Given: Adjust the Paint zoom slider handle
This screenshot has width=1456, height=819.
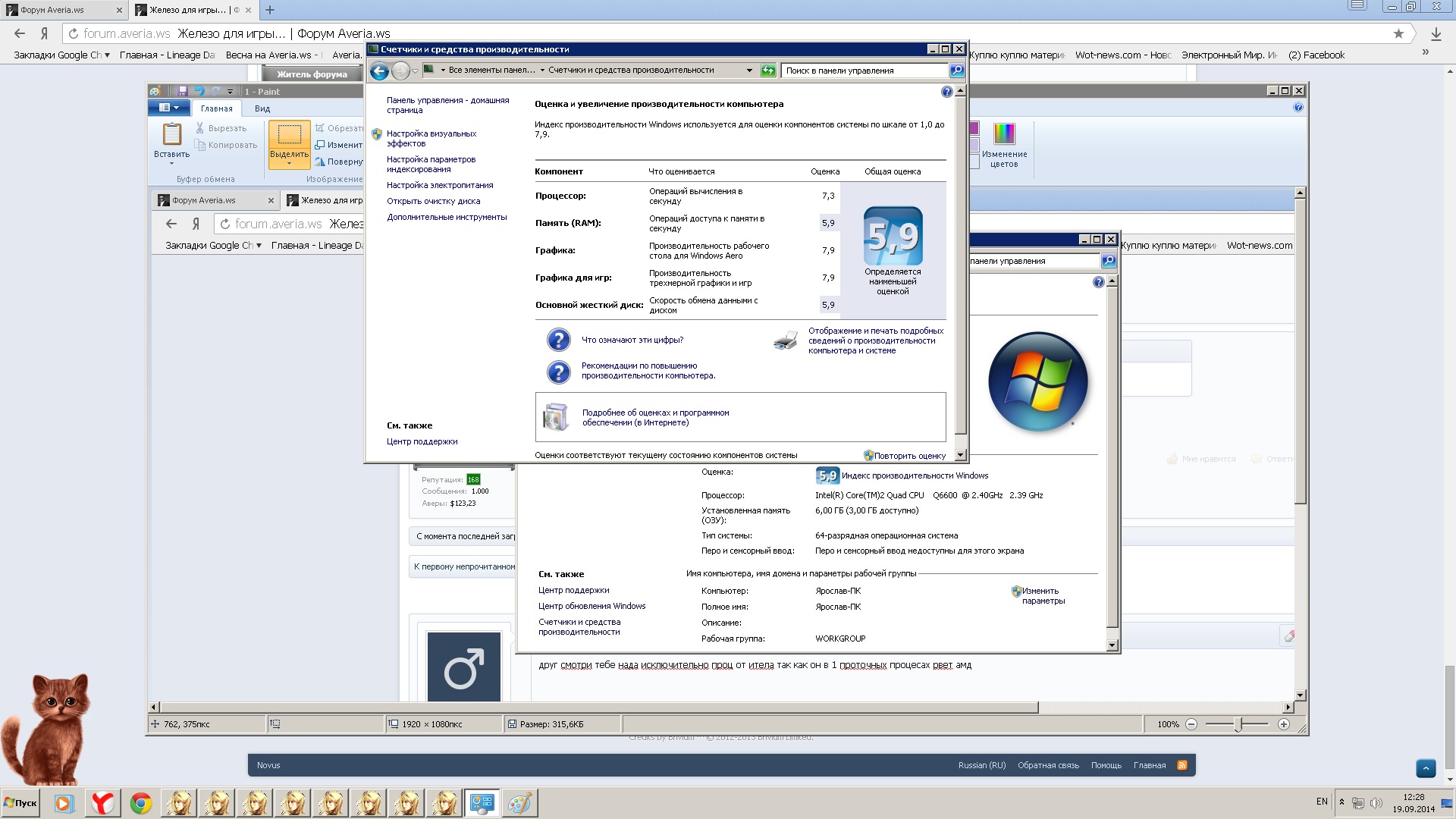Looking at the screenshot, I should tap(1238, 724).
